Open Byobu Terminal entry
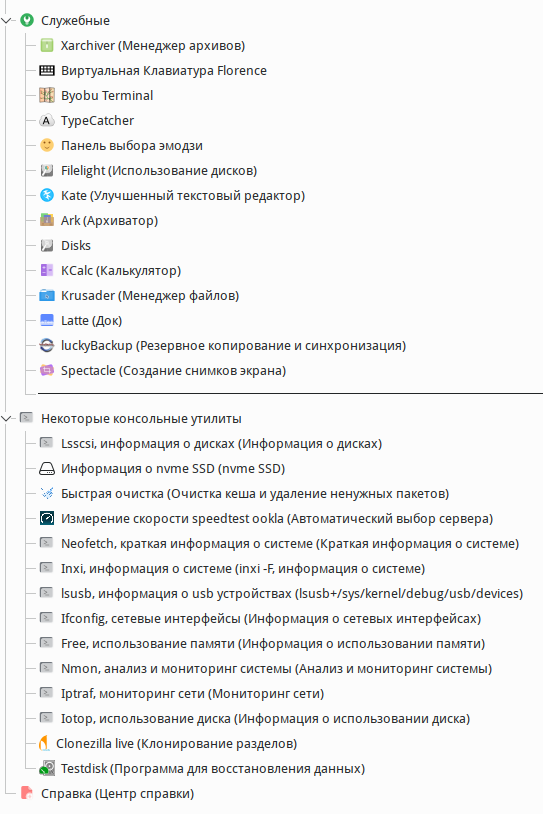543x814 pixels. (107, 96)
